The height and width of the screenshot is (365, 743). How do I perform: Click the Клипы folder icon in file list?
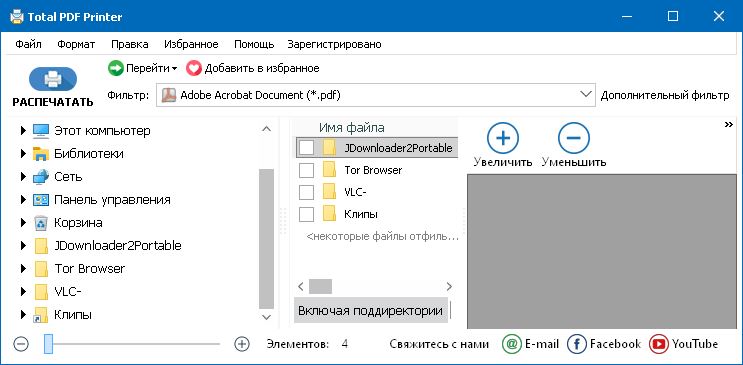(329, 214)
